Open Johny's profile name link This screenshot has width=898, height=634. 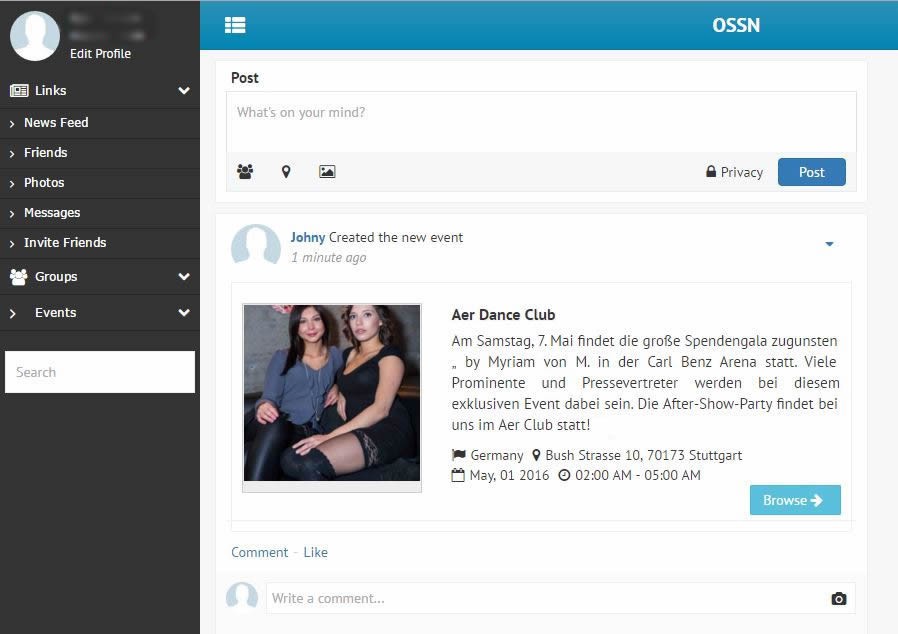tap(308, 237)
